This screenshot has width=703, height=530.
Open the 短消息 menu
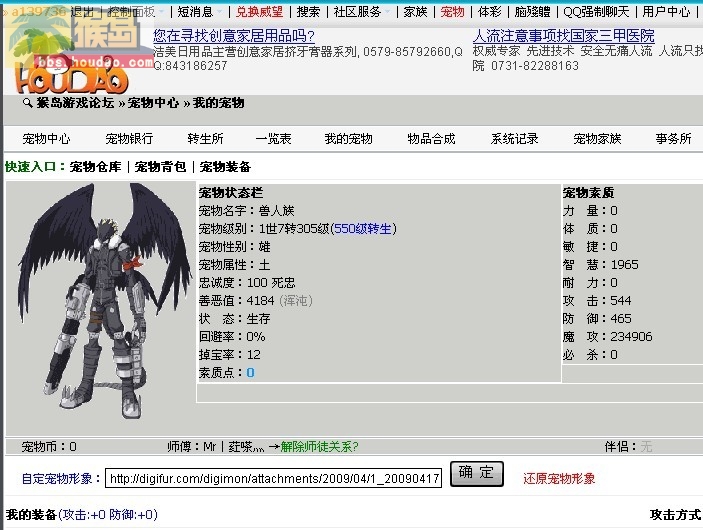coord(195,12)
